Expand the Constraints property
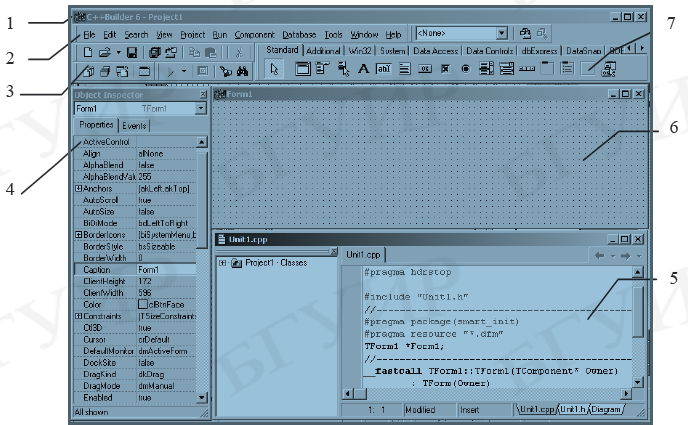 pos(78,316)
